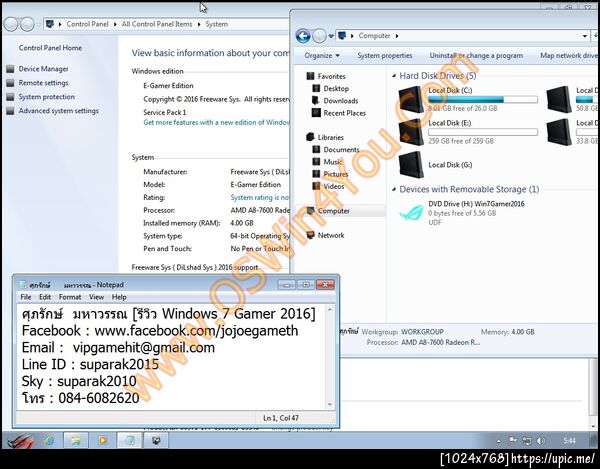Open Remote settings link
This screenshot has height=469, width=600.
[43, 83]
